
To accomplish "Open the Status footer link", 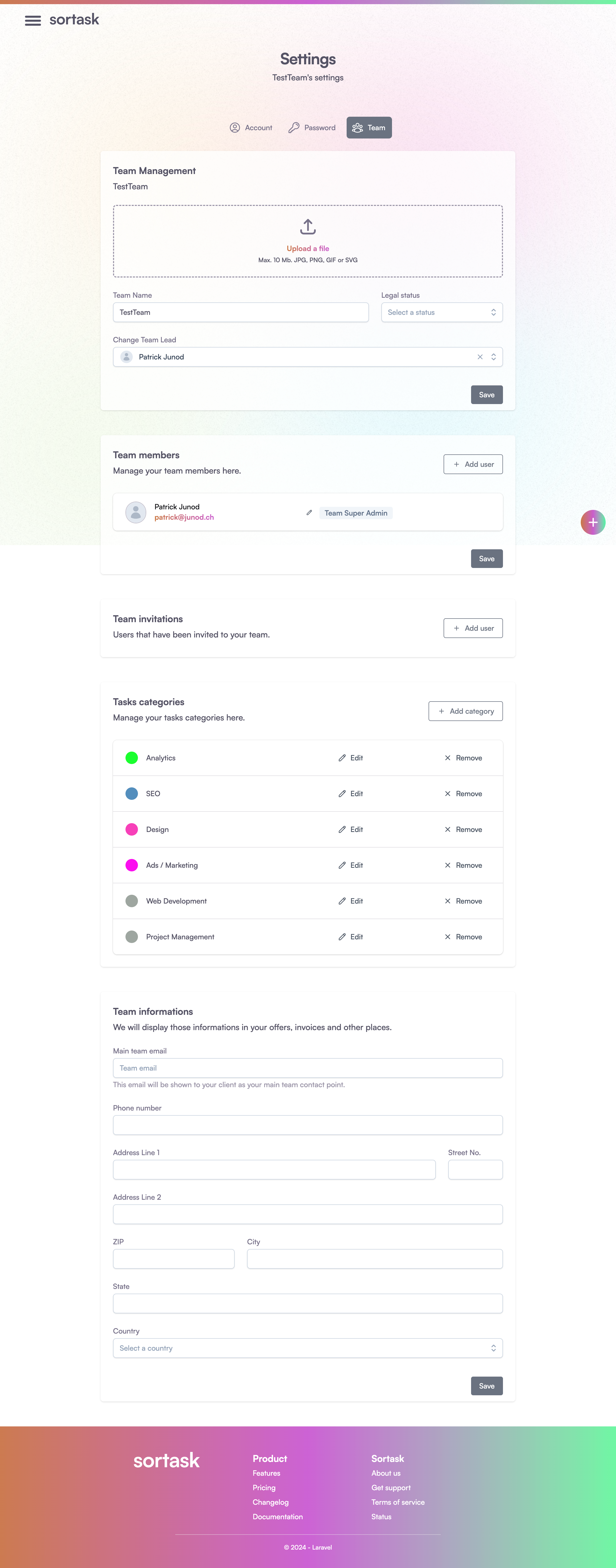I will pyautogui.click(x=382, y=1517).
